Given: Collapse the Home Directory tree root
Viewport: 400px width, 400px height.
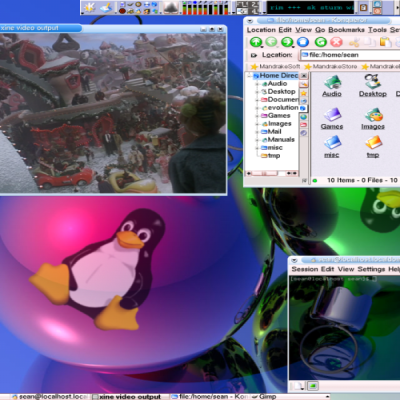Looking at the screenshot, I should click(249, 76).
